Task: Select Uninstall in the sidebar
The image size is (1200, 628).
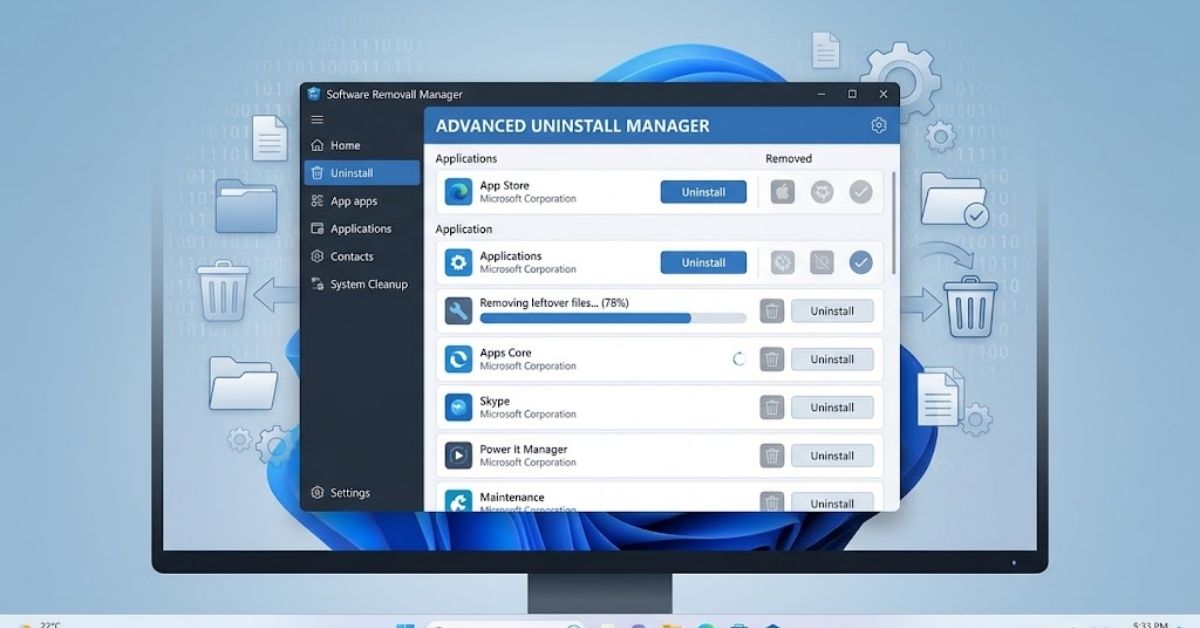Action: [362, 173]
